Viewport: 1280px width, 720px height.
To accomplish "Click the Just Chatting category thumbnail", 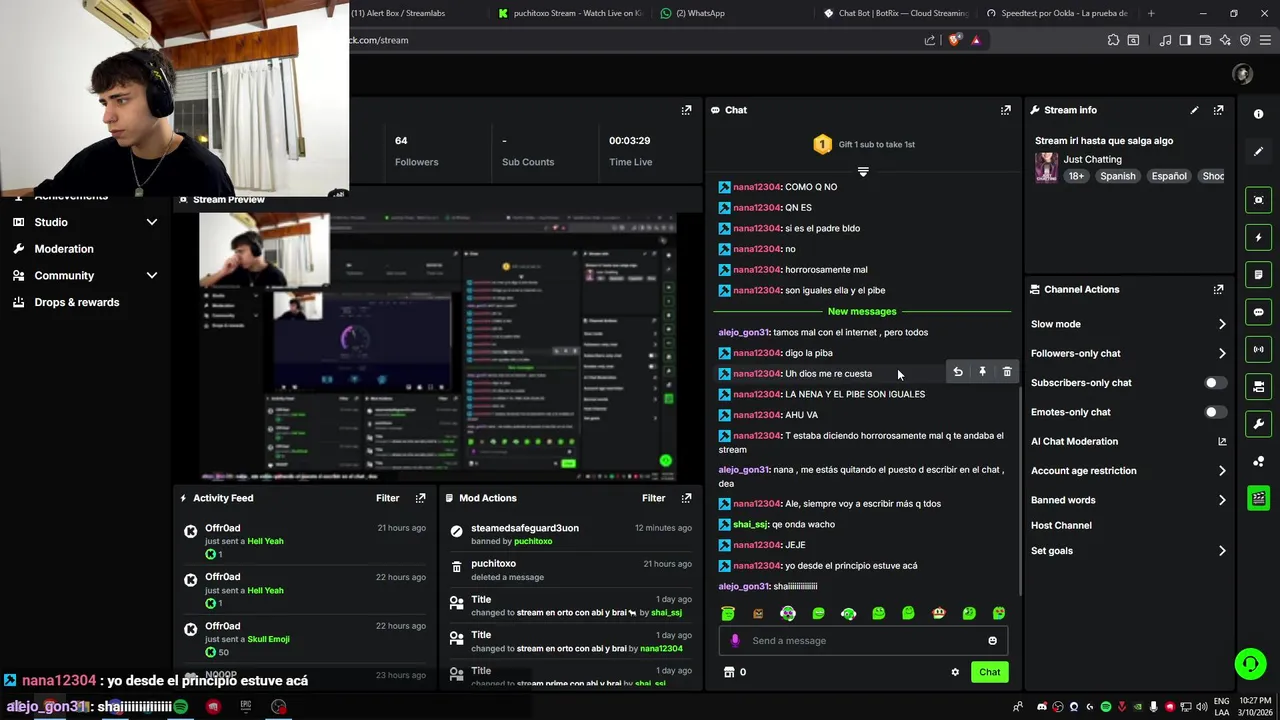I will (1046, 167).
